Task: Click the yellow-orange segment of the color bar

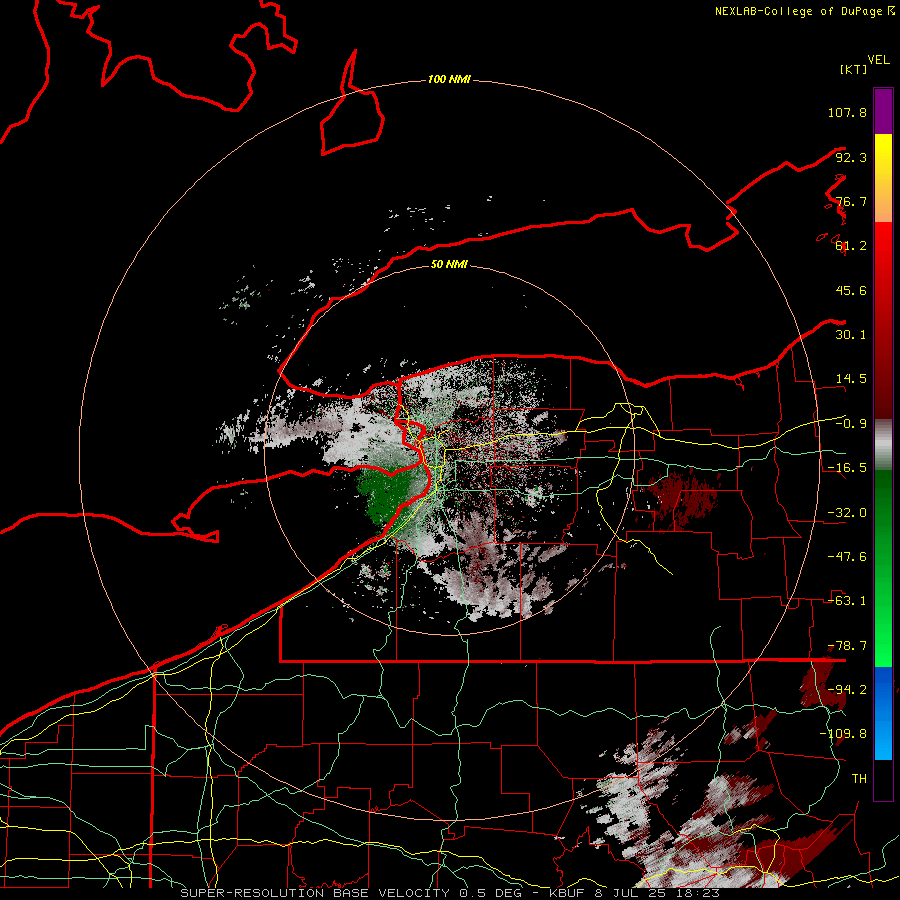Action: [883, 178]
